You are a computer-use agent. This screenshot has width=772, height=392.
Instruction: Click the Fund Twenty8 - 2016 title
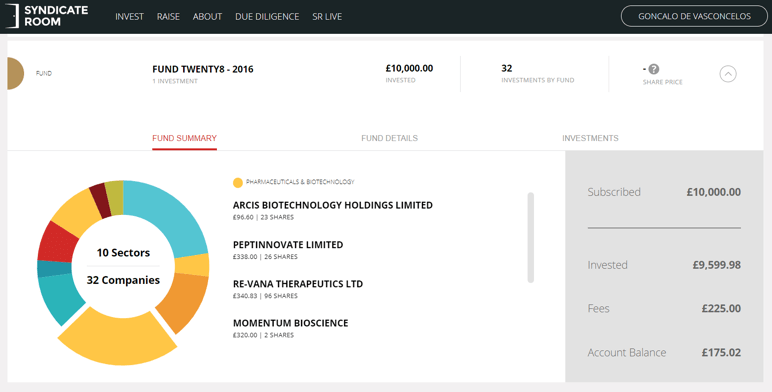coord(203,69)
